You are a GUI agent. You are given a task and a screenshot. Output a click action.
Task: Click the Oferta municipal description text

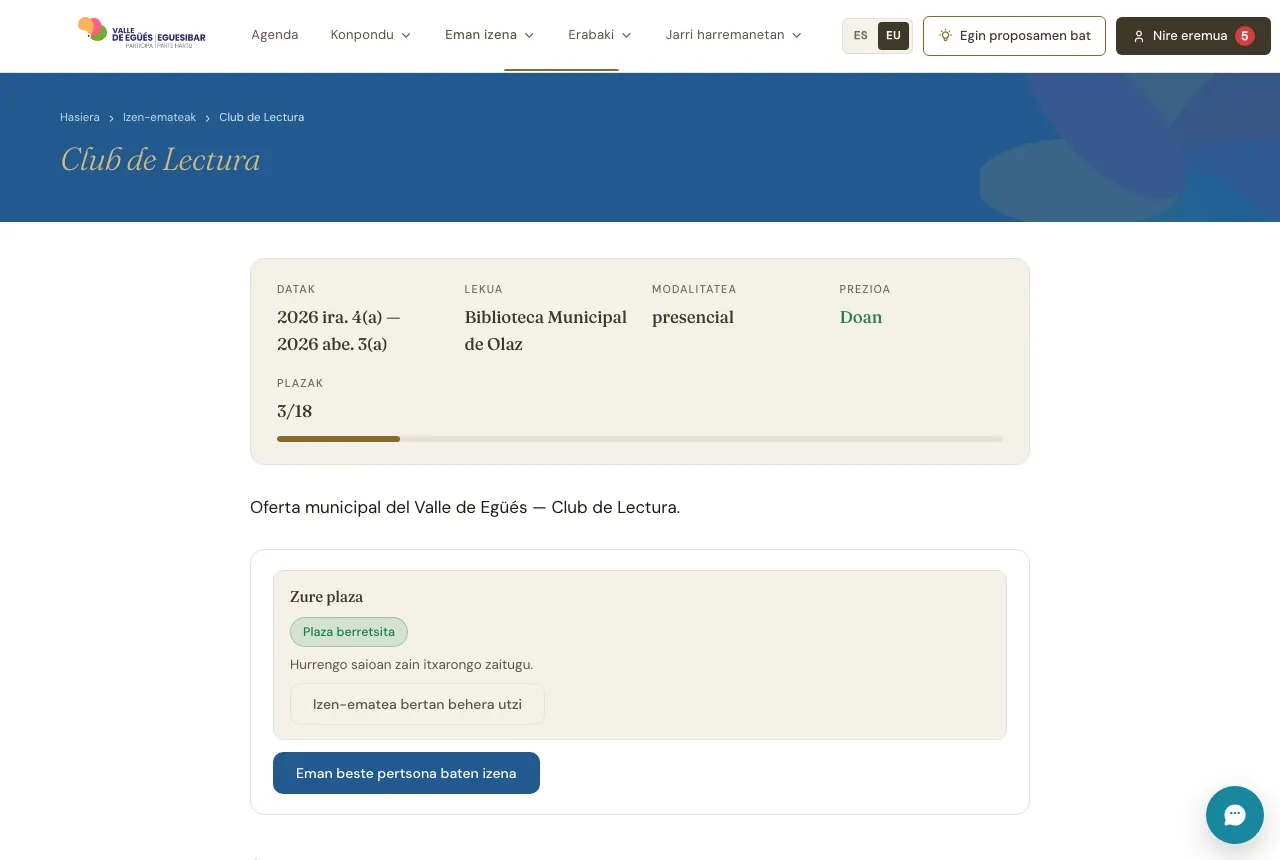pos(465,507)
